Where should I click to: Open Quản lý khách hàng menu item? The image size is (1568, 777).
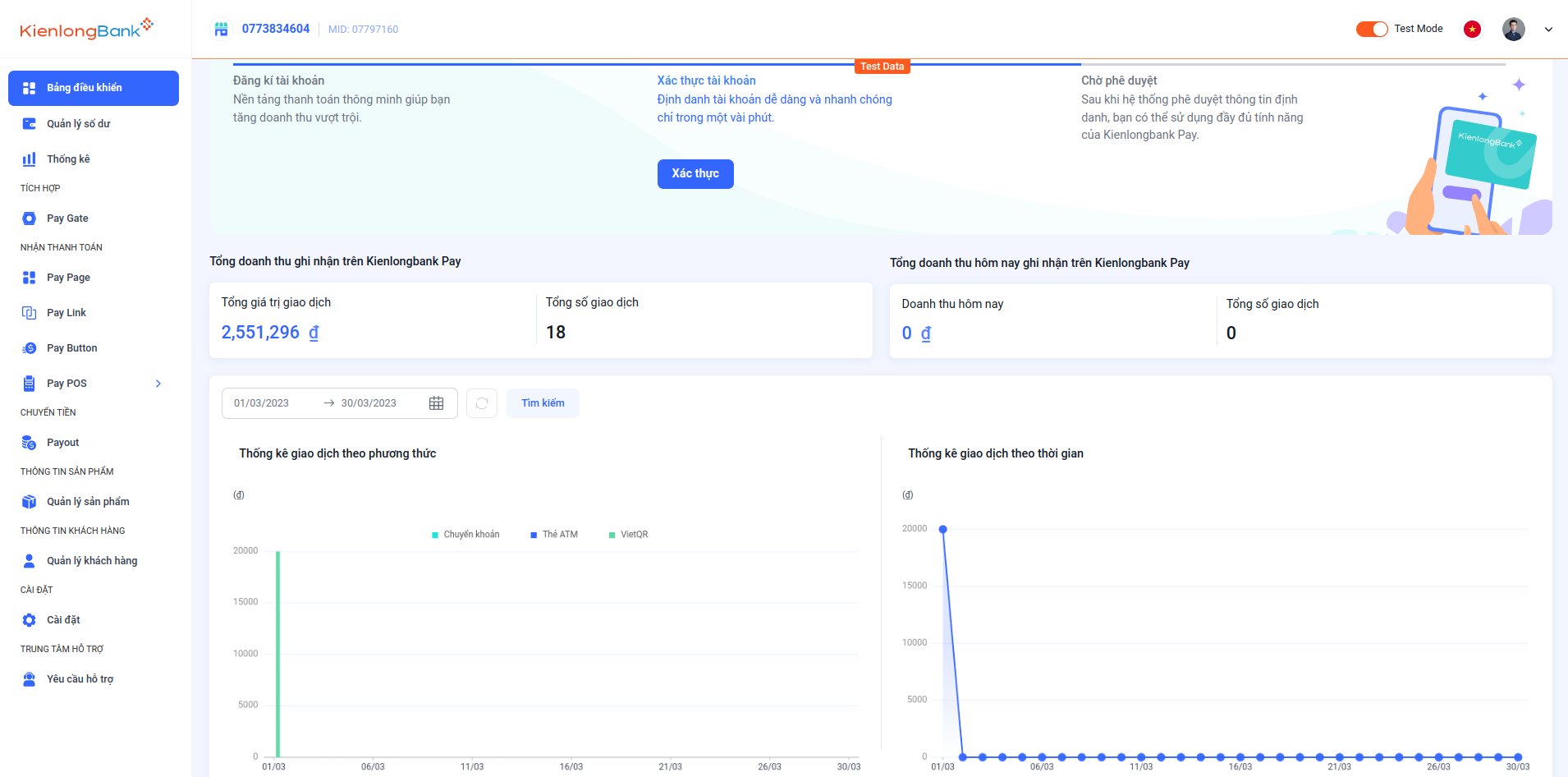(94, 561)
